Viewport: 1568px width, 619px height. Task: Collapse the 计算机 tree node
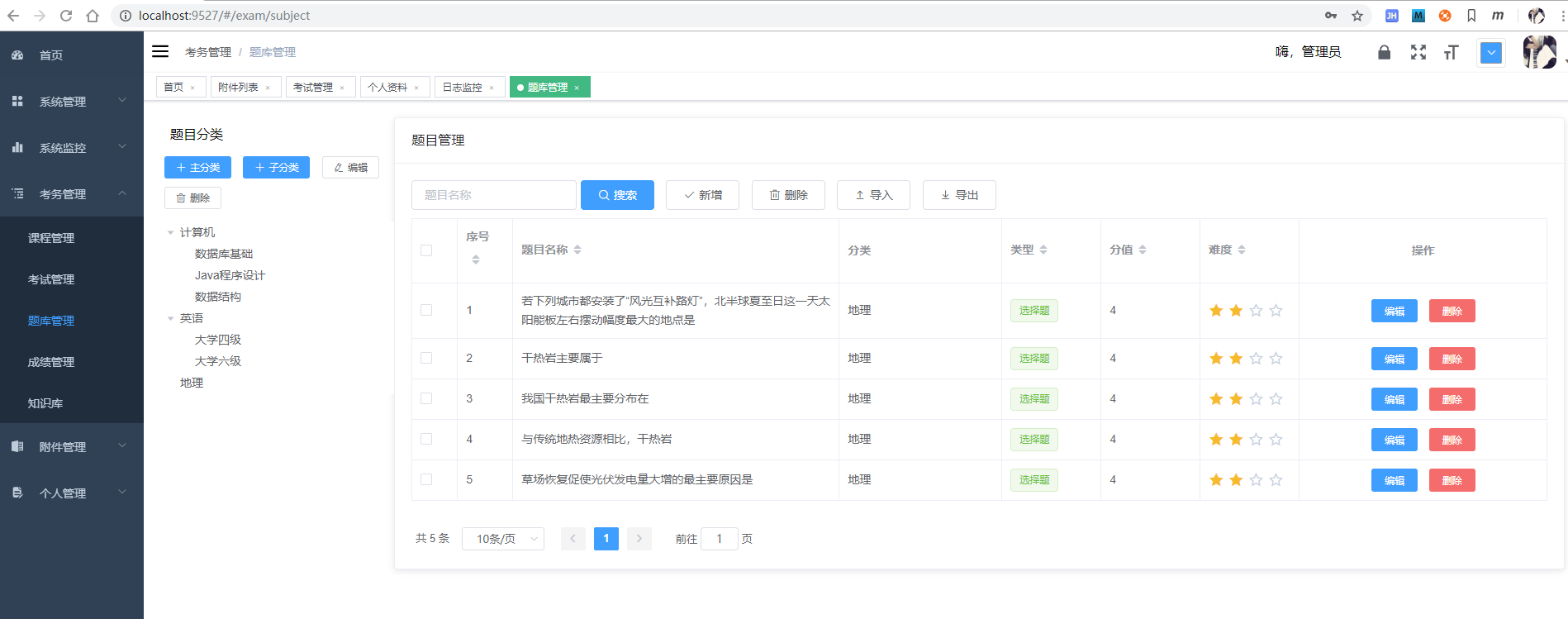click(171, 233)
